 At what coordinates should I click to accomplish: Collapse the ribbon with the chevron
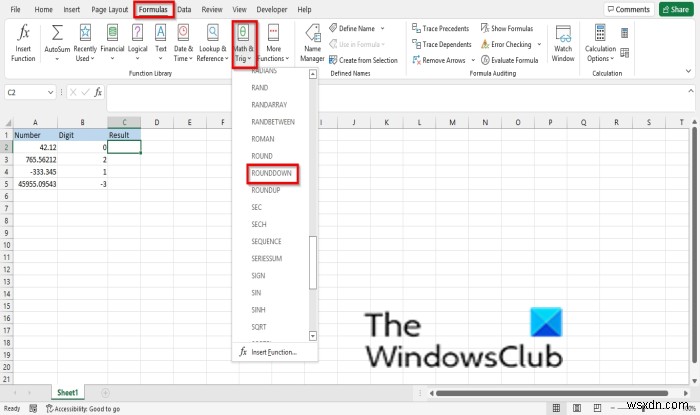pos(688,71)
